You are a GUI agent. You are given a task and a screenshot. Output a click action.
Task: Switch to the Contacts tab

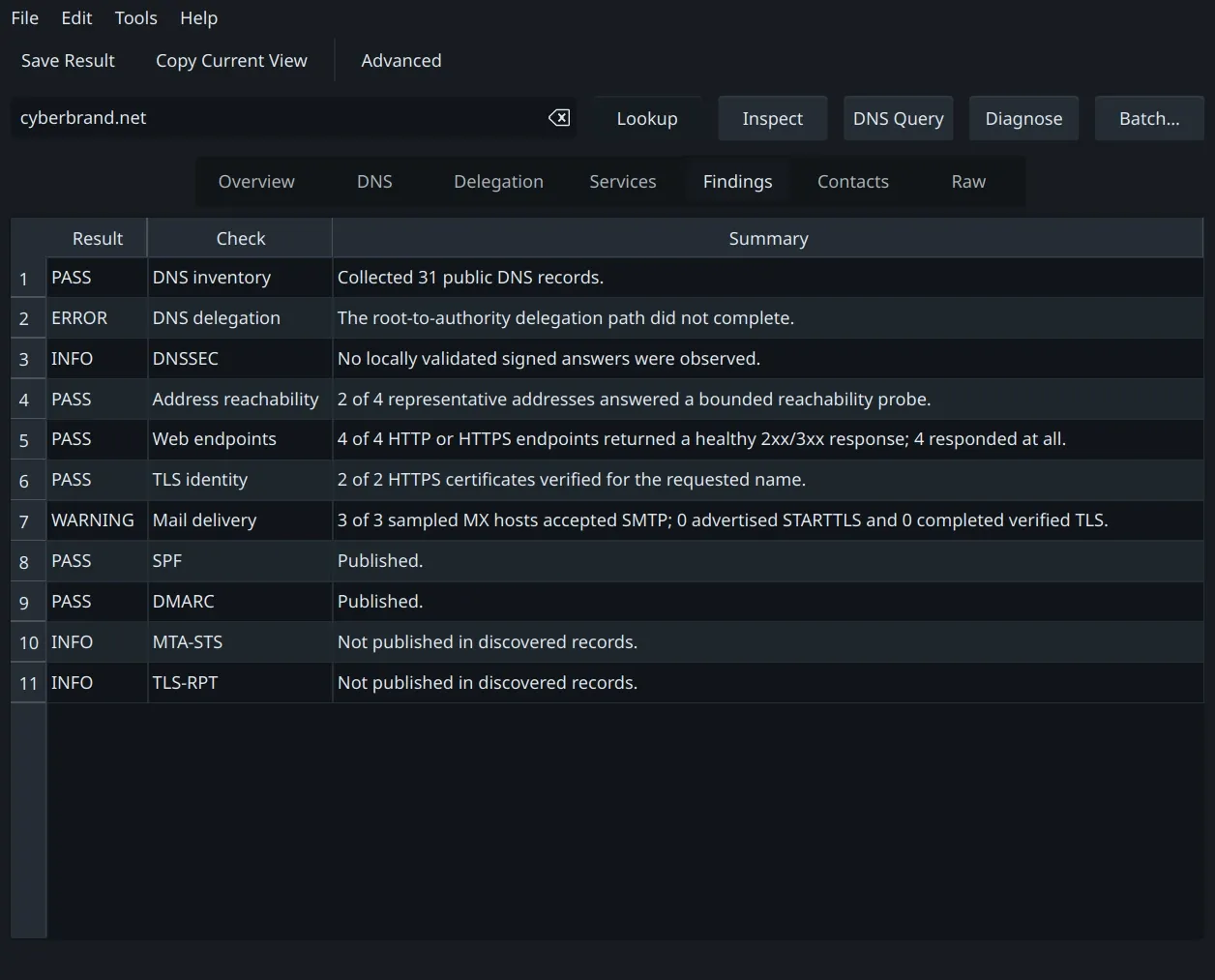coord(852,182)
